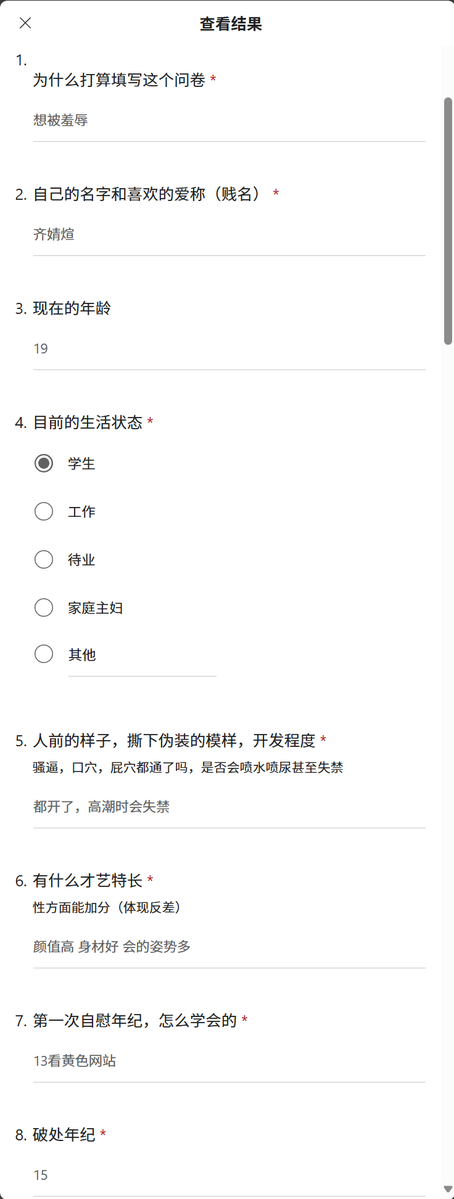This screenshot has width=454, height=1199.
Task: Click the answer field of question 8
Action: [229, 1175]
